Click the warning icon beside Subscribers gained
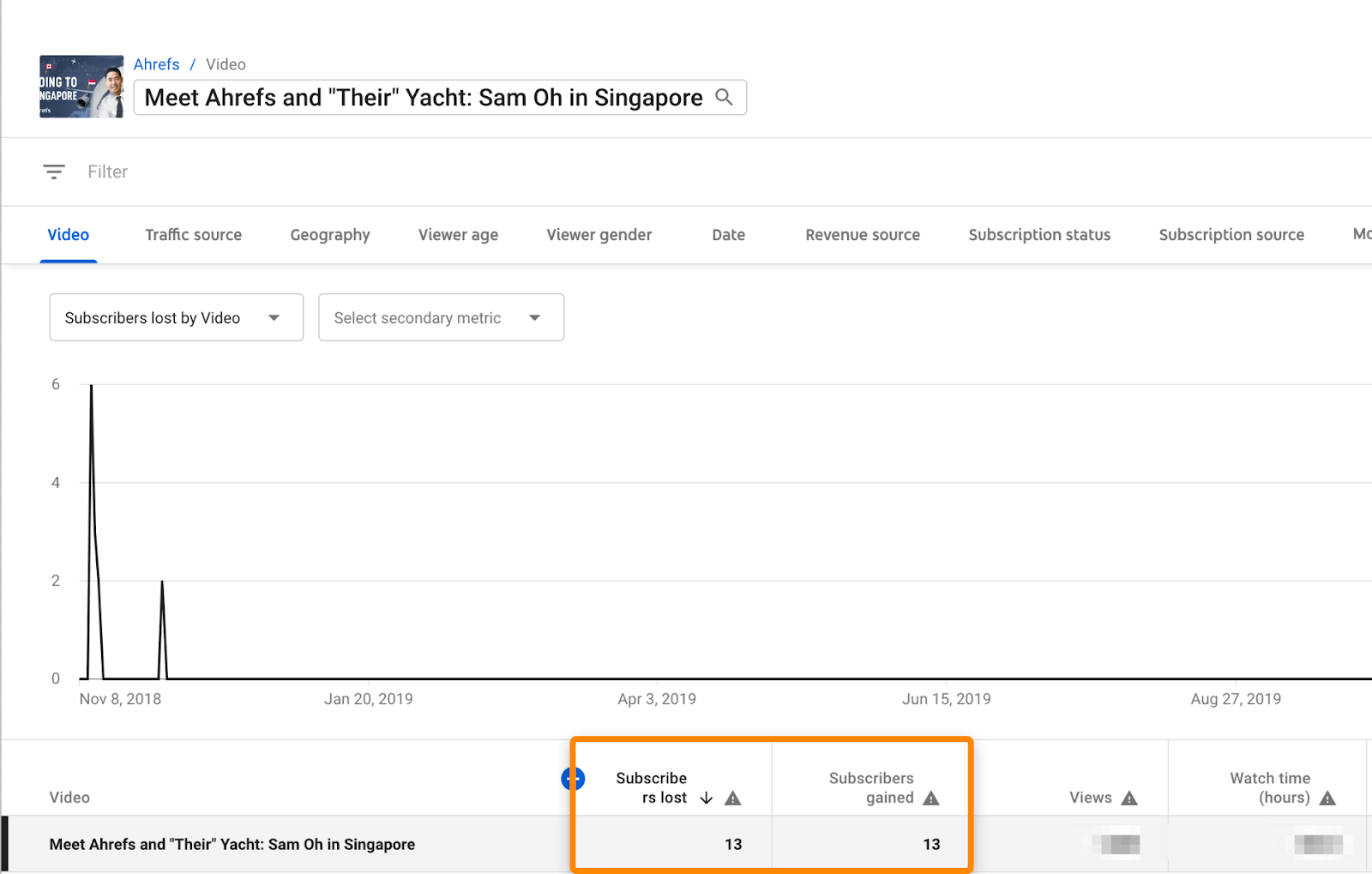Viewport: 1372px width, 874px height. click(x=932, y=797)
